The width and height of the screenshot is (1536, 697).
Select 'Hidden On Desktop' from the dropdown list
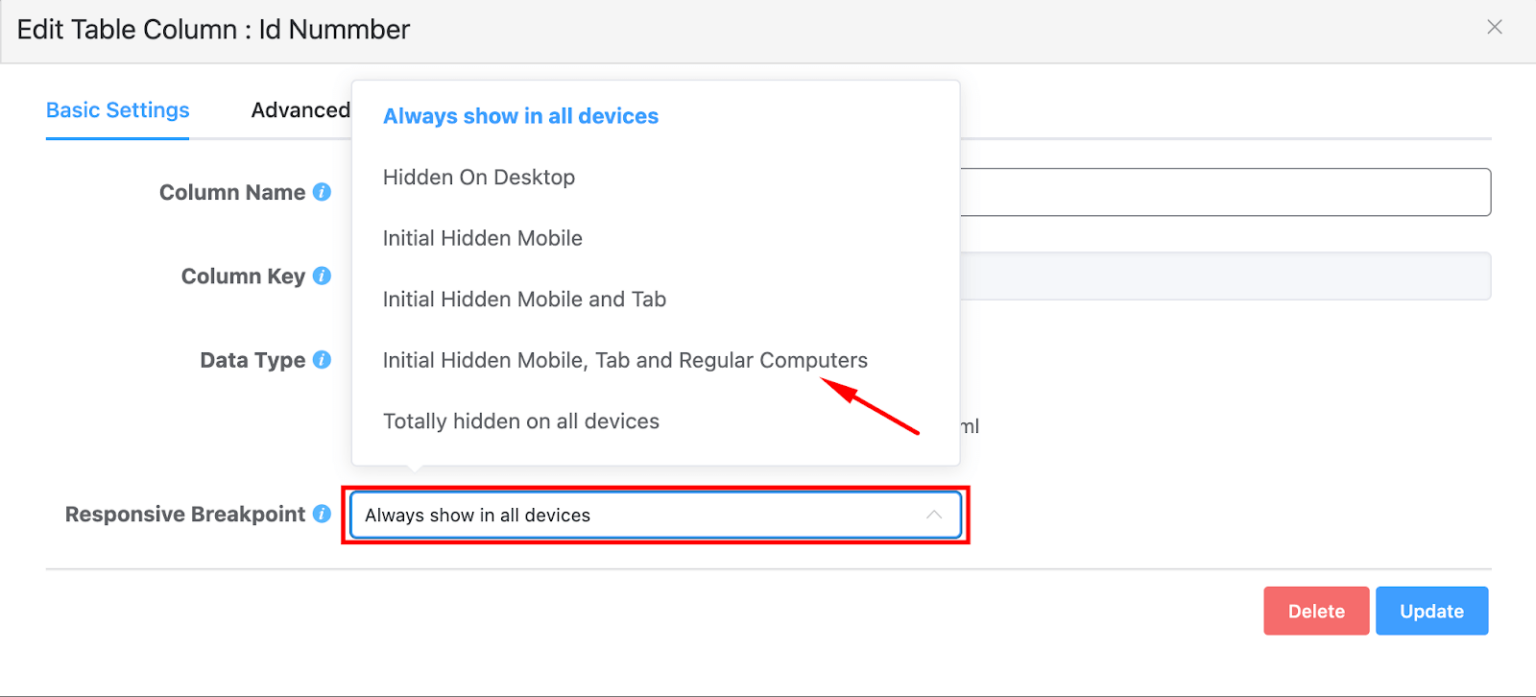(x=479, y=177)
